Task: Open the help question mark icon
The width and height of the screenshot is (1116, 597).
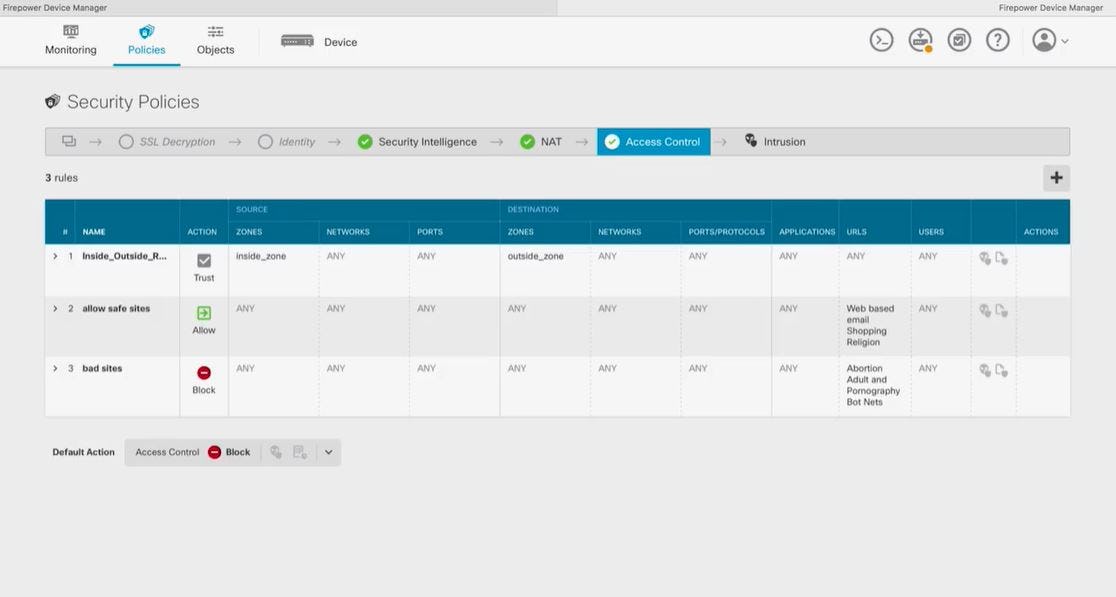Action: click(997, 40)
